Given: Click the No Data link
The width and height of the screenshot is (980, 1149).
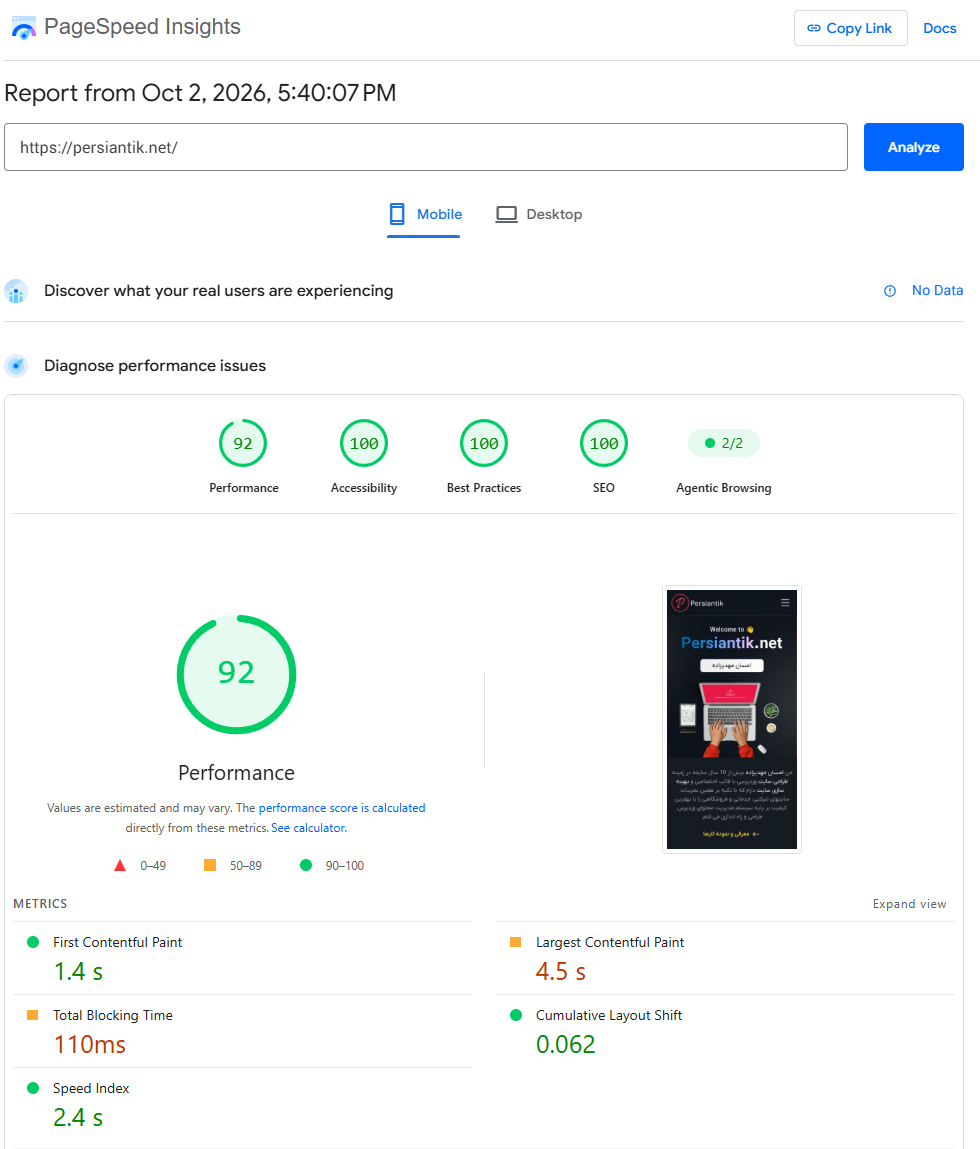Looking at the screenshot, I should coord(937,290).
